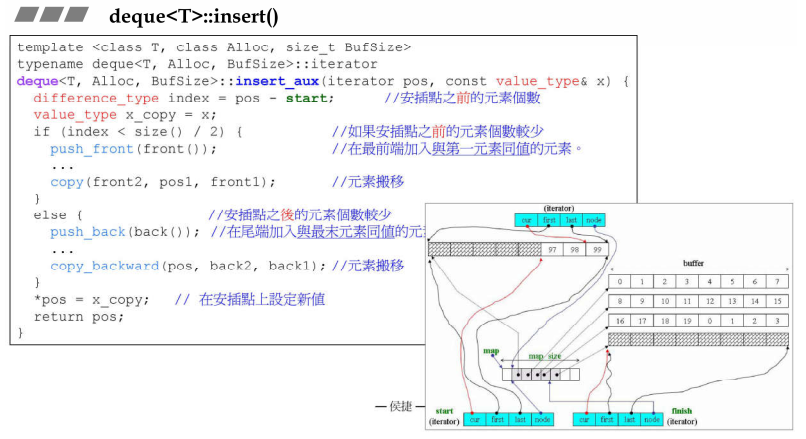Screen dimensions: 806x439
Task: Click the condition "if (index < size() / 2) {"
Action: click(138, 132)
